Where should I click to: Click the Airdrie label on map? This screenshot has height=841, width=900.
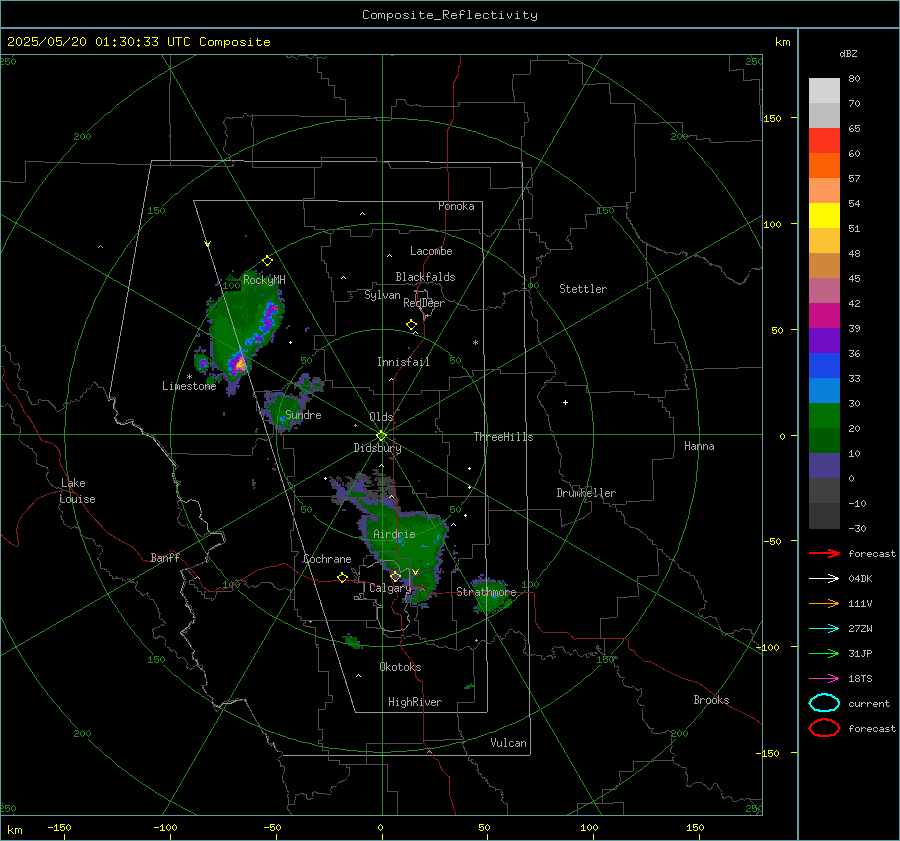(394, 534)
